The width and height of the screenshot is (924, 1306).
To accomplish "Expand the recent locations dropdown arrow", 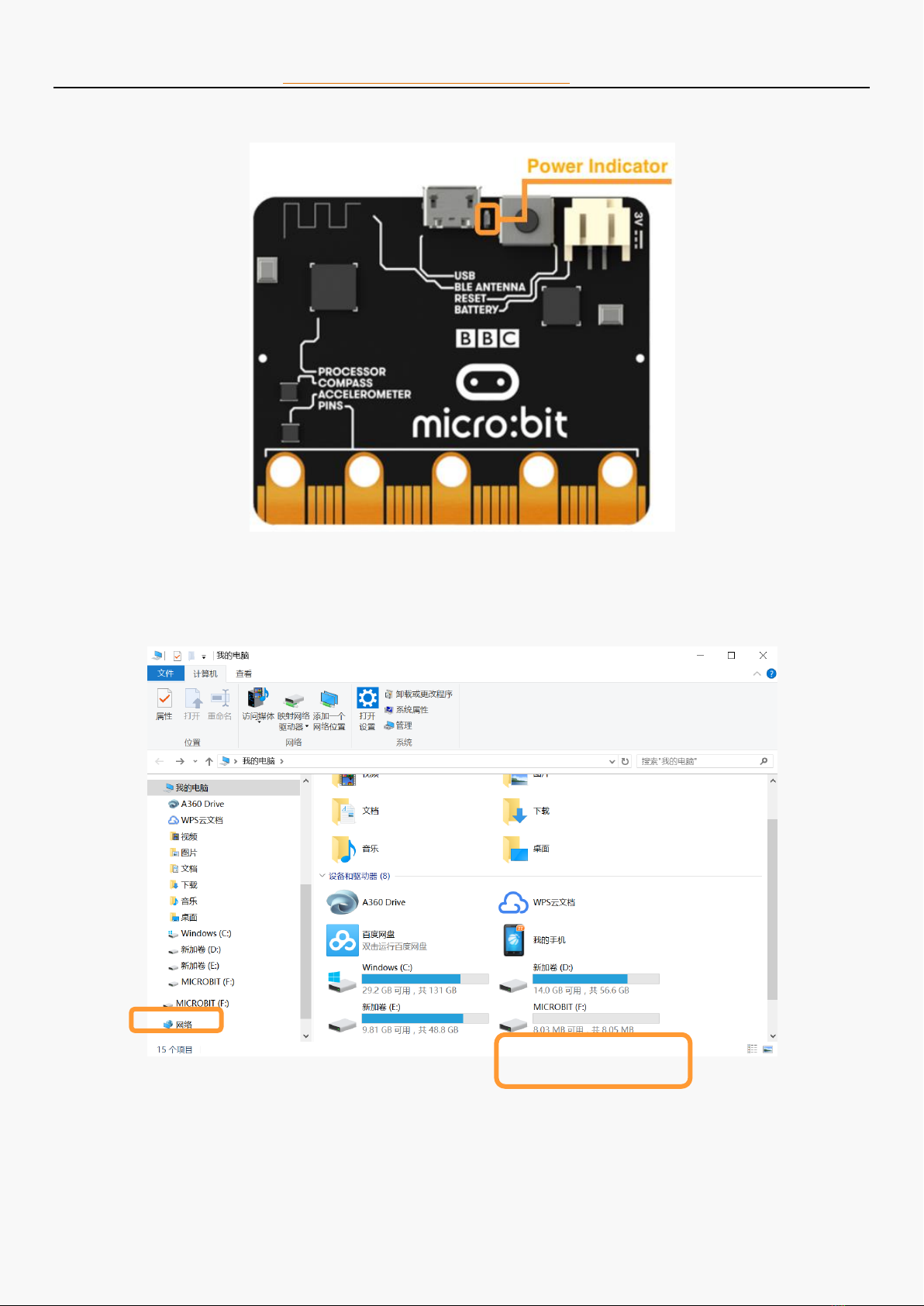I will 195,761.
